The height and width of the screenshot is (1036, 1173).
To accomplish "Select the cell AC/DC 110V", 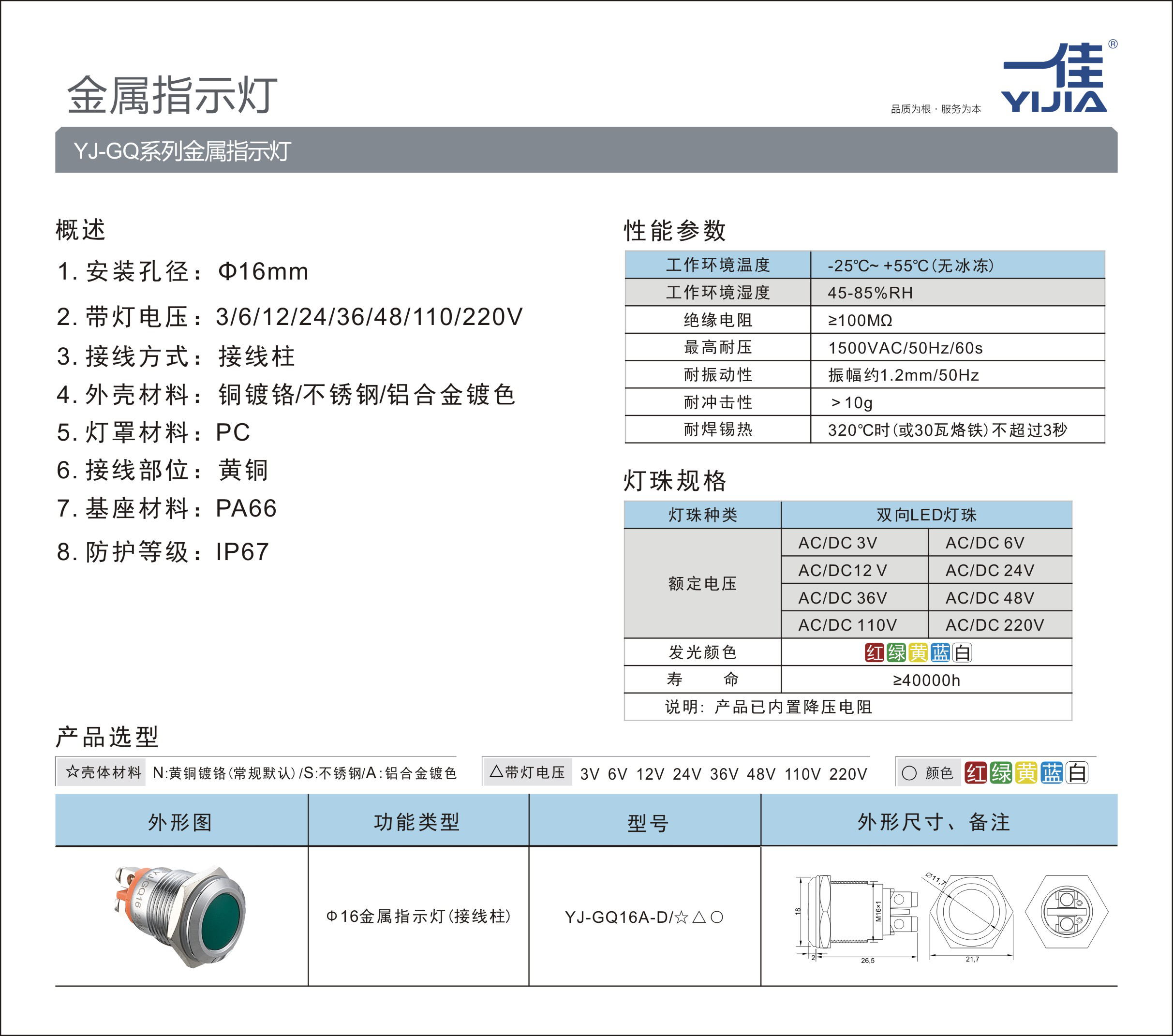I will [x=855, y=624].
